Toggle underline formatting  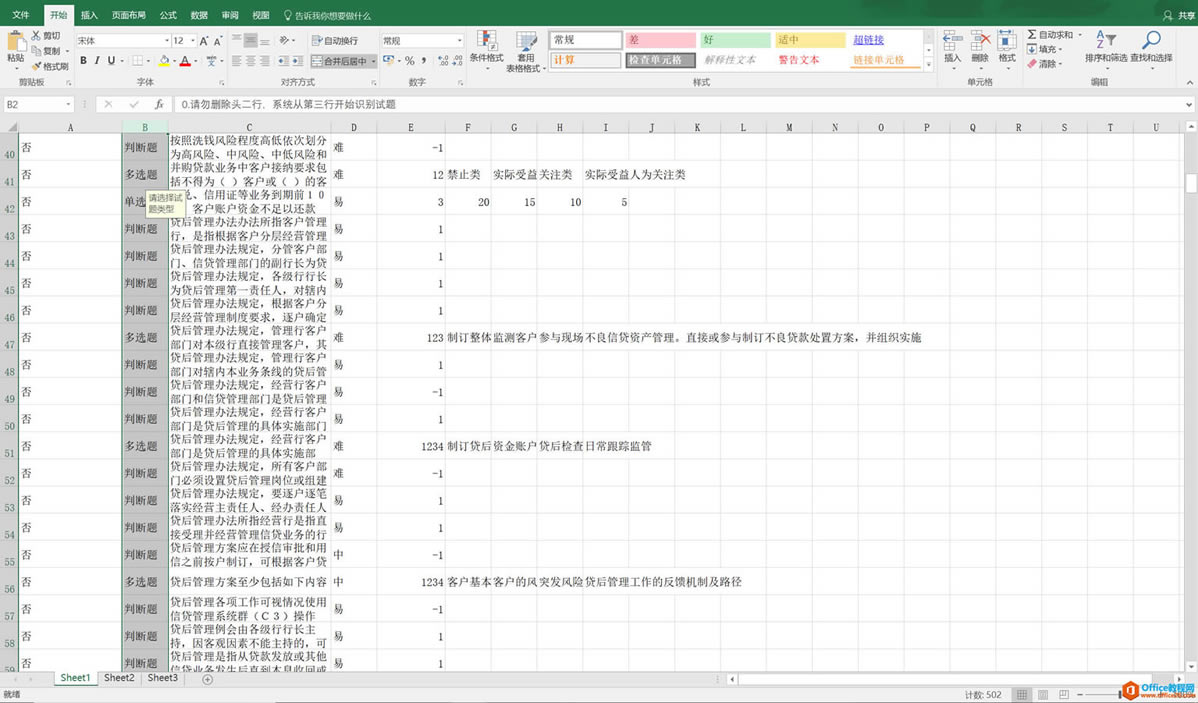tap(111, 60)
